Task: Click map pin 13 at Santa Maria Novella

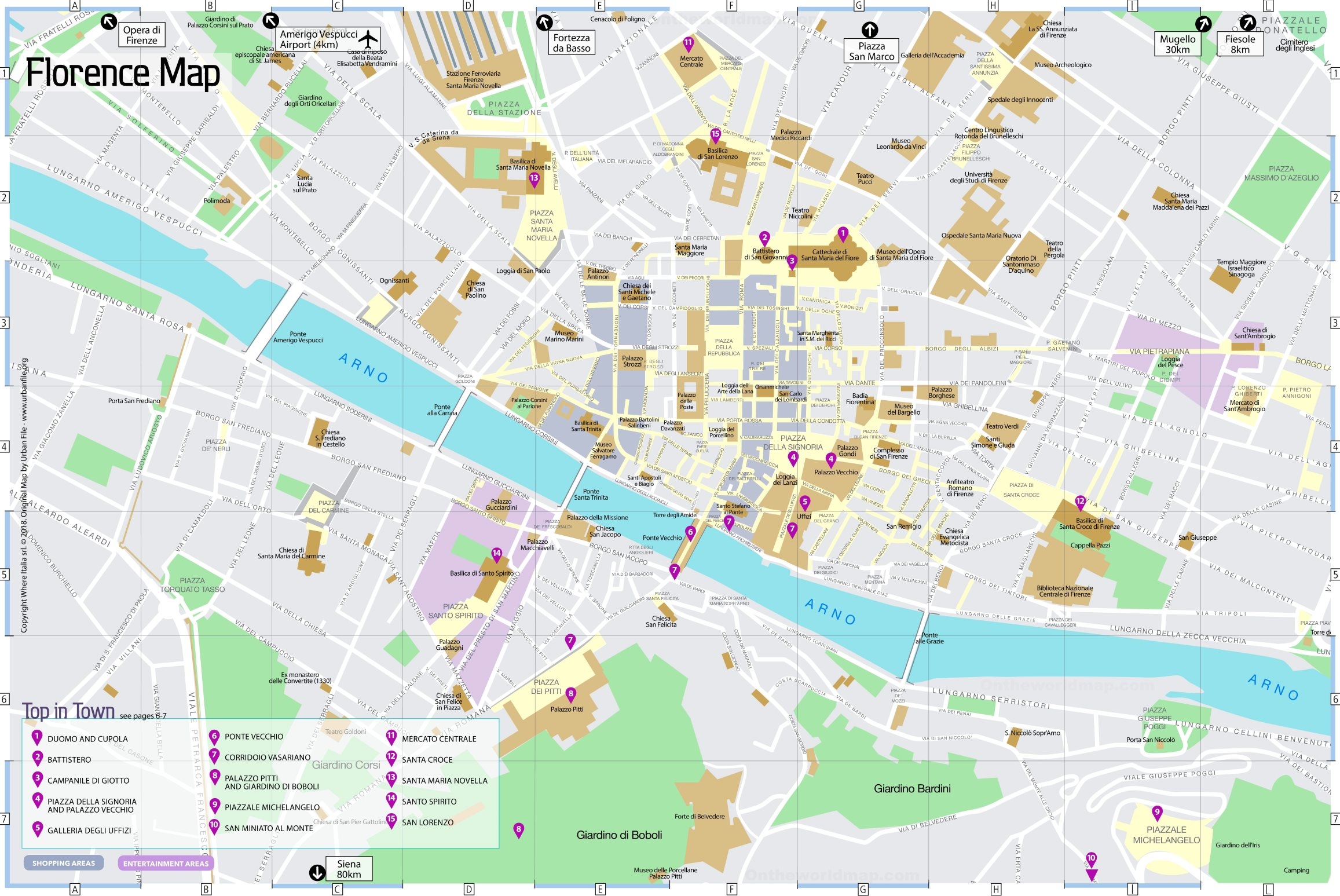Action: [x=534, y=179]
